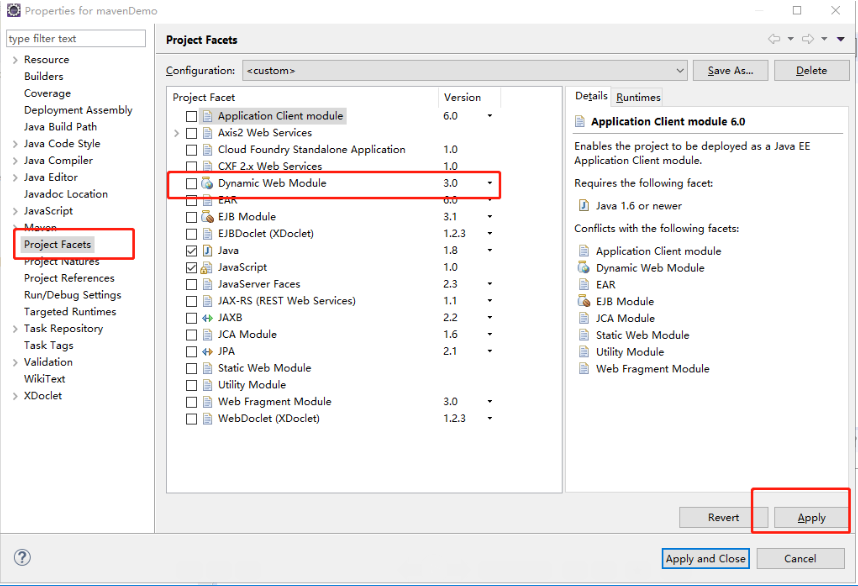The height and width of the screenshot is (586, 858).
Task: Click the JavaScript facet icon
Action: coord(206,268)
